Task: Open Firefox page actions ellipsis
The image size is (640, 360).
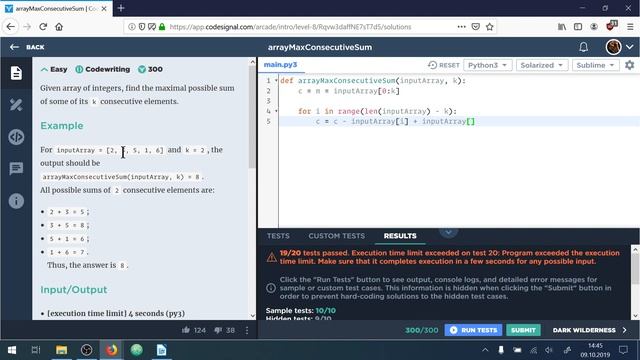Action: (461, 27)
